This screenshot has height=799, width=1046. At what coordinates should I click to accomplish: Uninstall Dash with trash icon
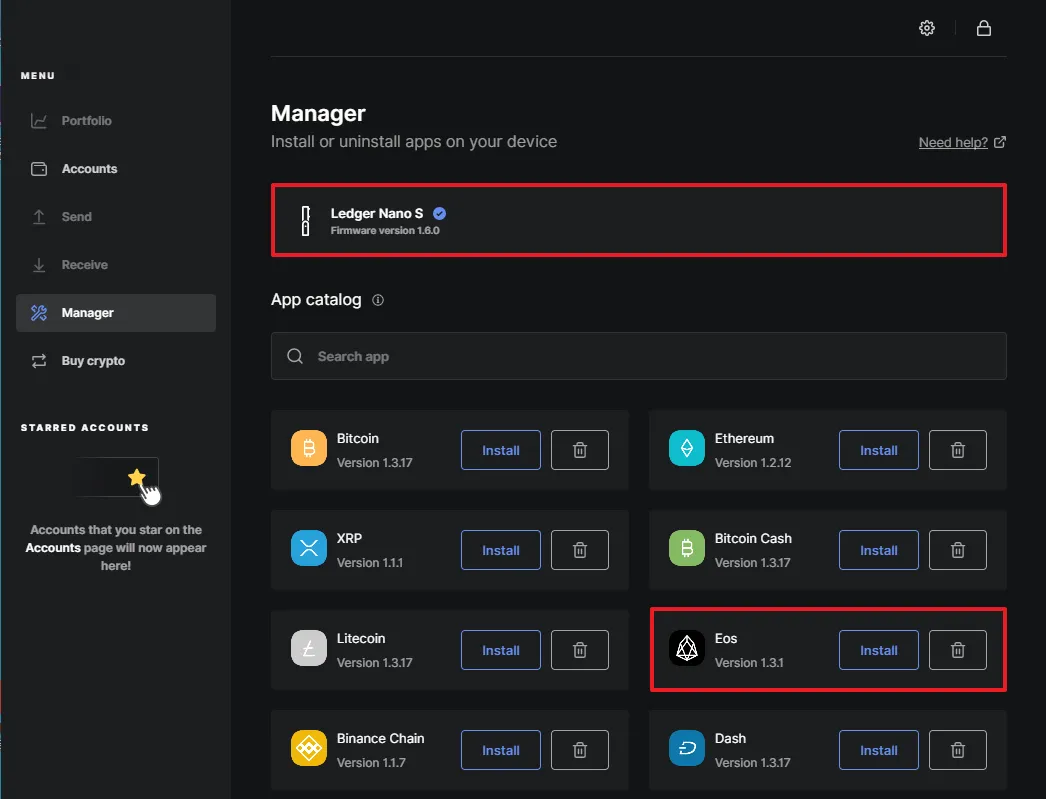[957, 750]
